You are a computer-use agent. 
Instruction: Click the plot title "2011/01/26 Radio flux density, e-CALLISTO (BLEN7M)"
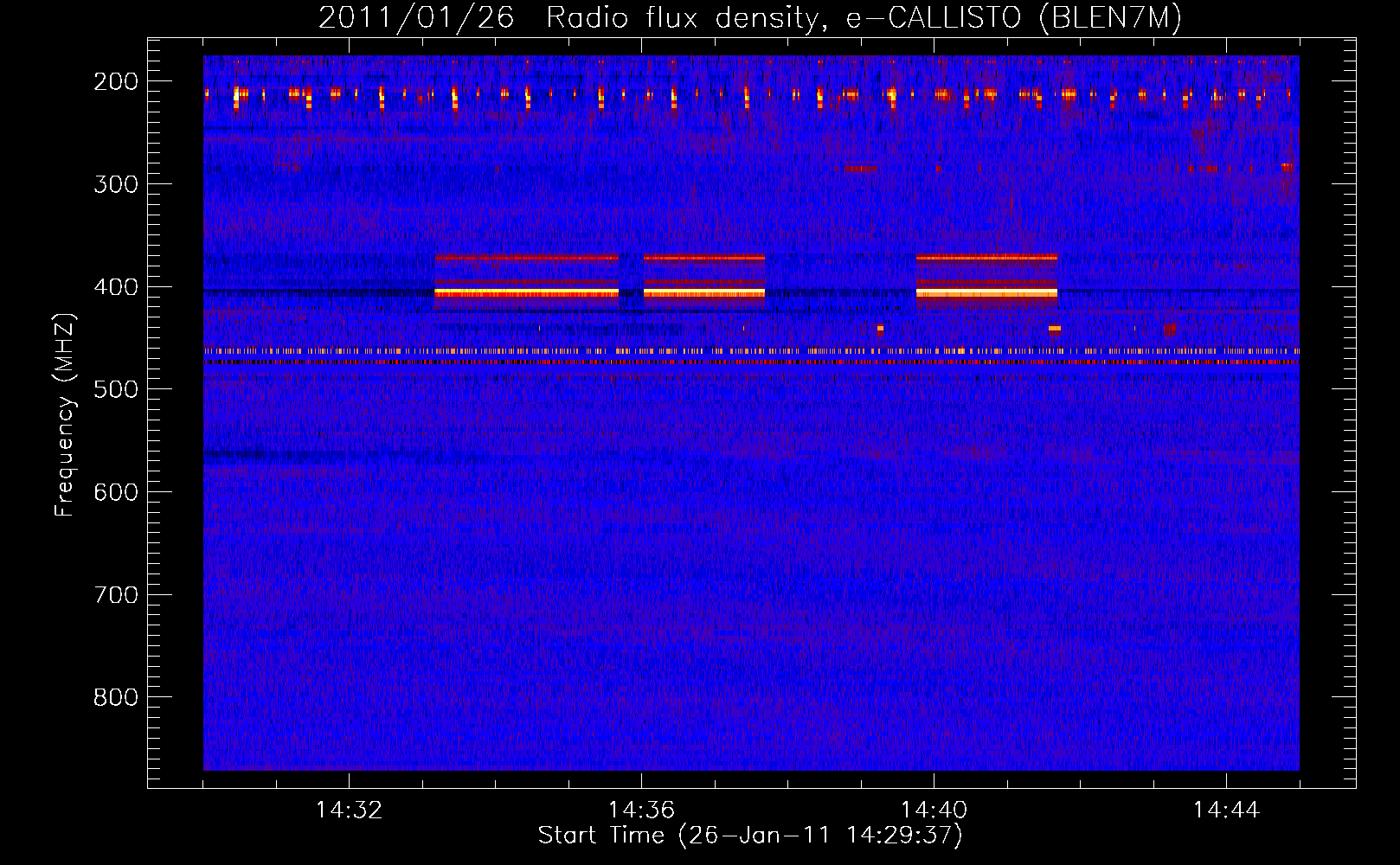click(x=750, y=17)
